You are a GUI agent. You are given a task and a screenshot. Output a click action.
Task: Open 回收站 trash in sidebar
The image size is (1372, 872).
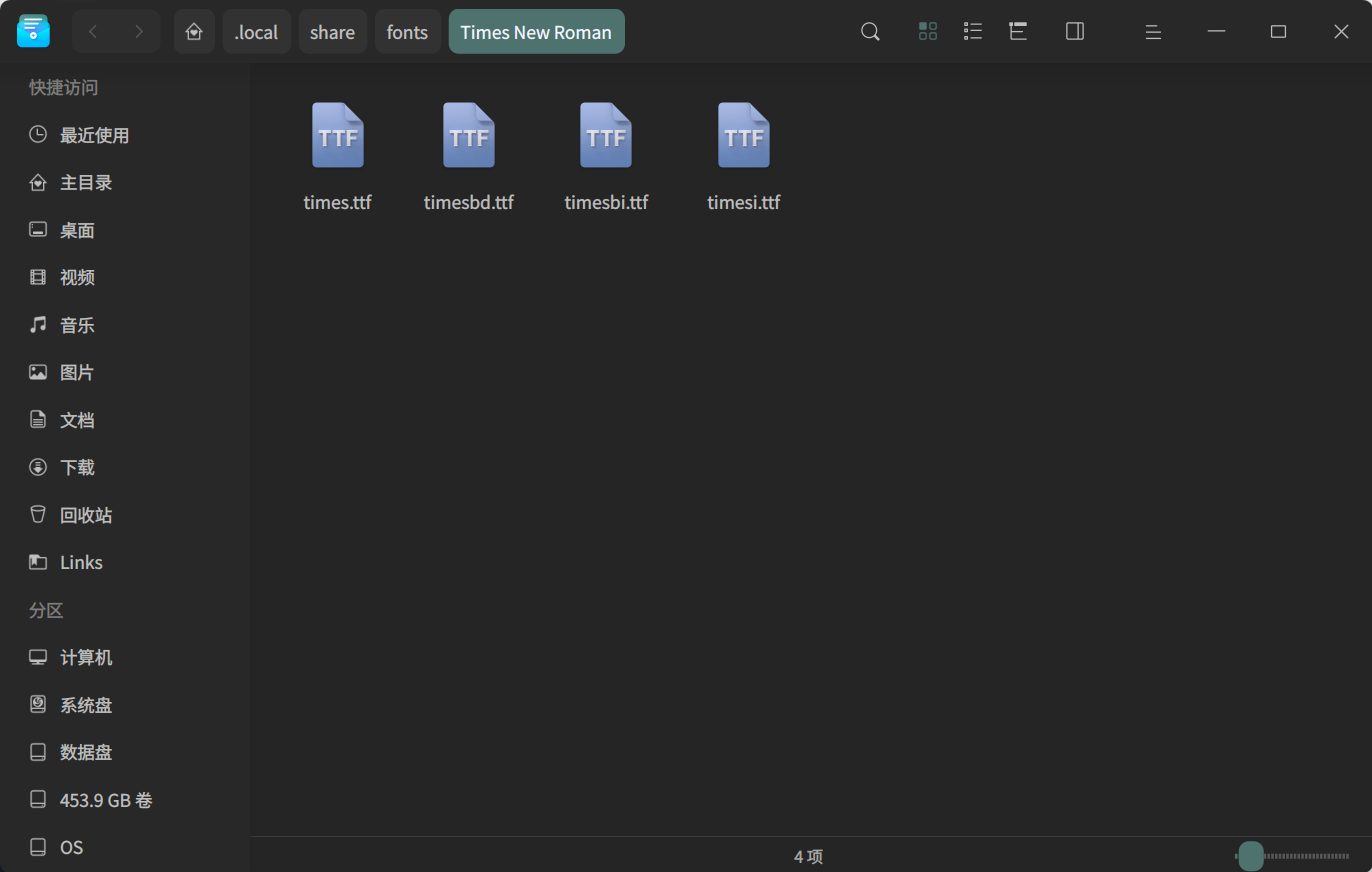86,515
